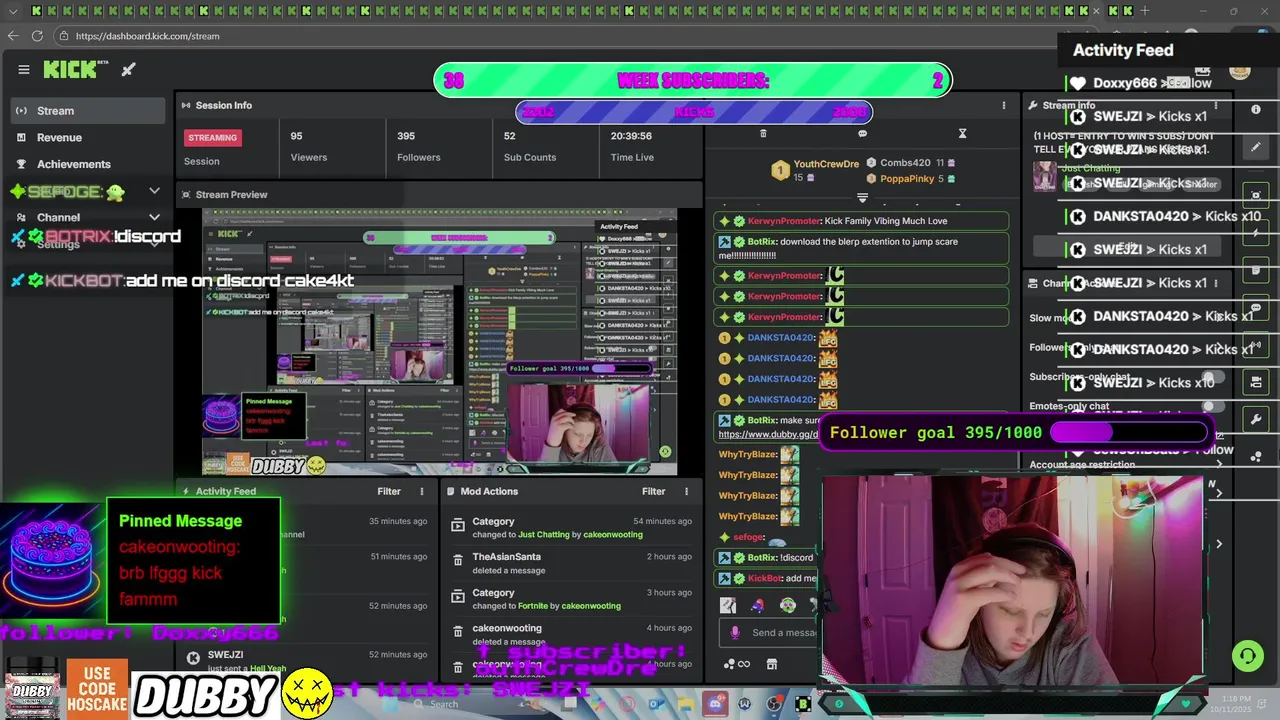Click the camera capture icon in right rail

1257,195
